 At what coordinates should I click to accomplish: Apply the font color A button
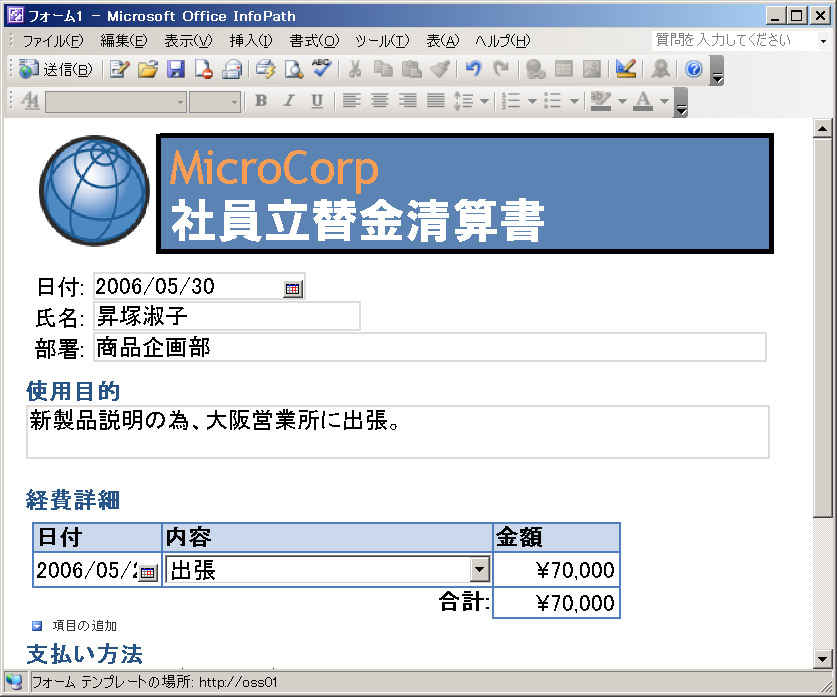(x=643, y=100)
